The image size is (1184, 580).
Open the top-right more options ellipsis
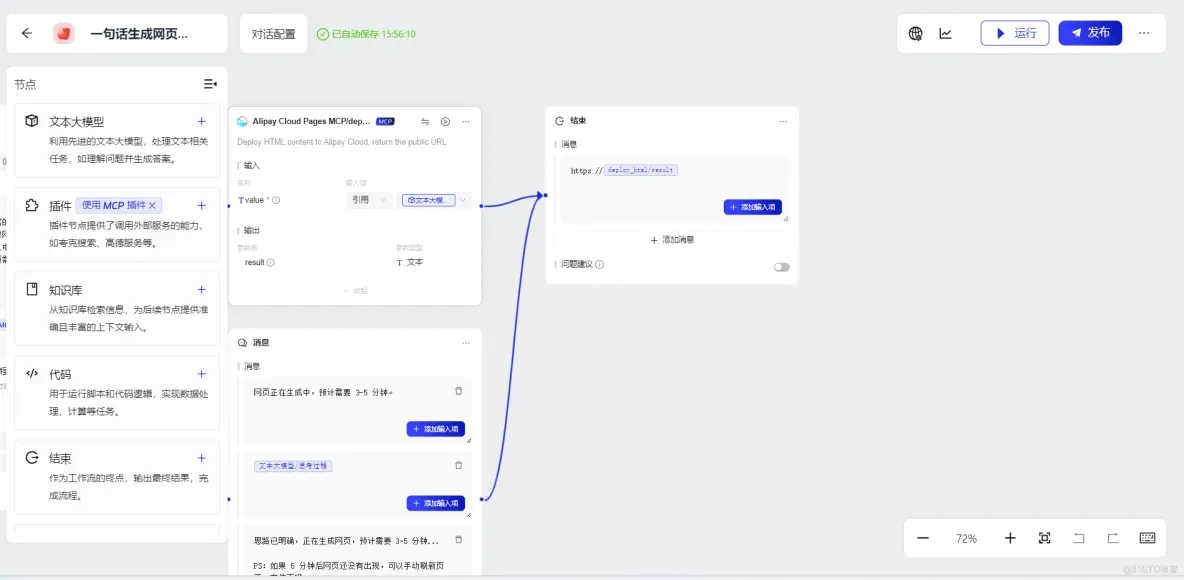pos(1144,33)
